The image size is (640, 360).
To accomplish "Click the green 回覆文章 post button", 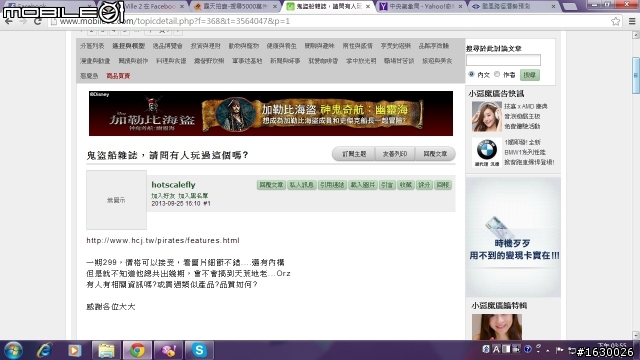I will (x=271, y=185).
